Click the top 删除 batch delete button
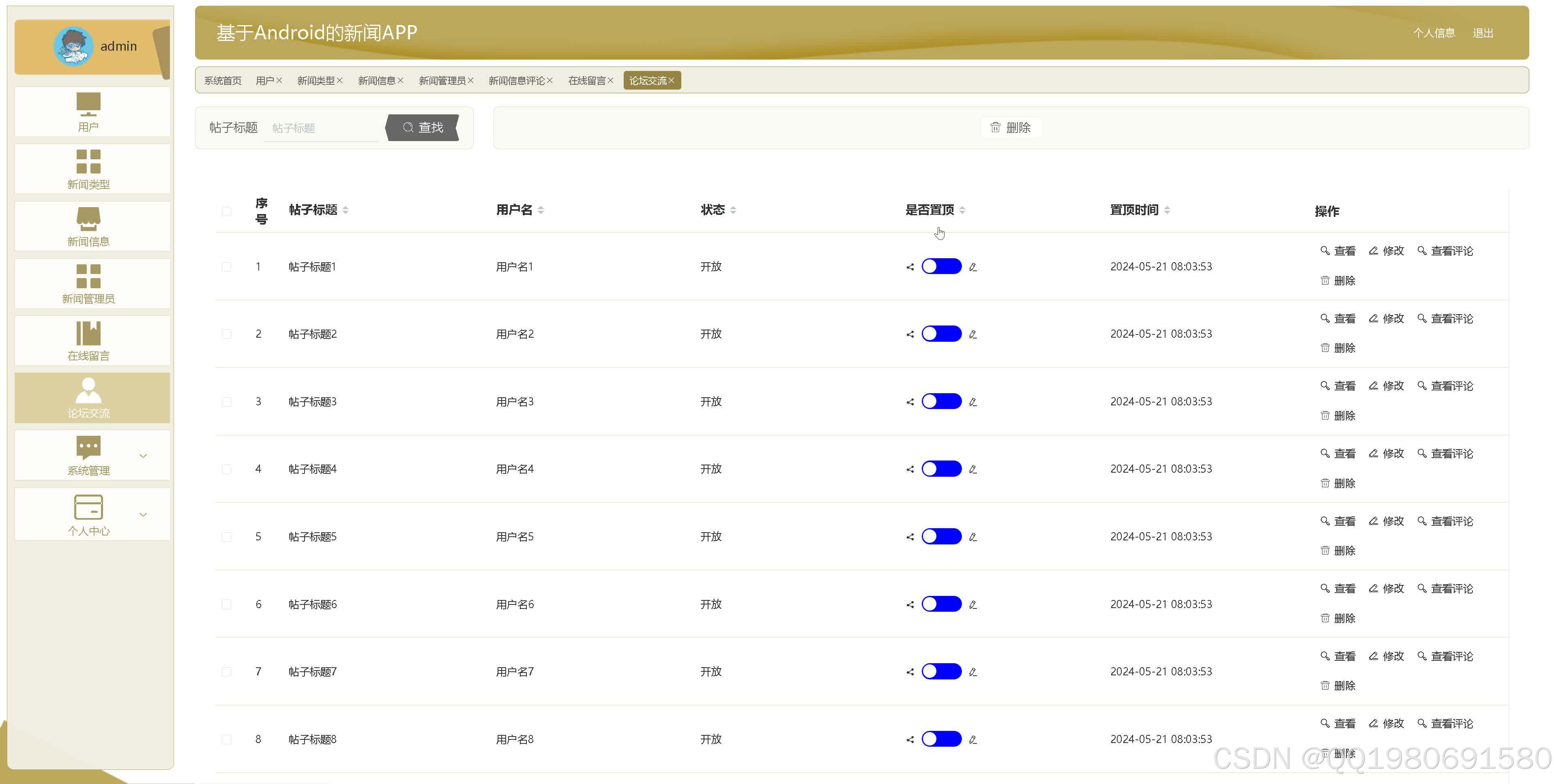1554x784 pixels. pos(1011,127)
